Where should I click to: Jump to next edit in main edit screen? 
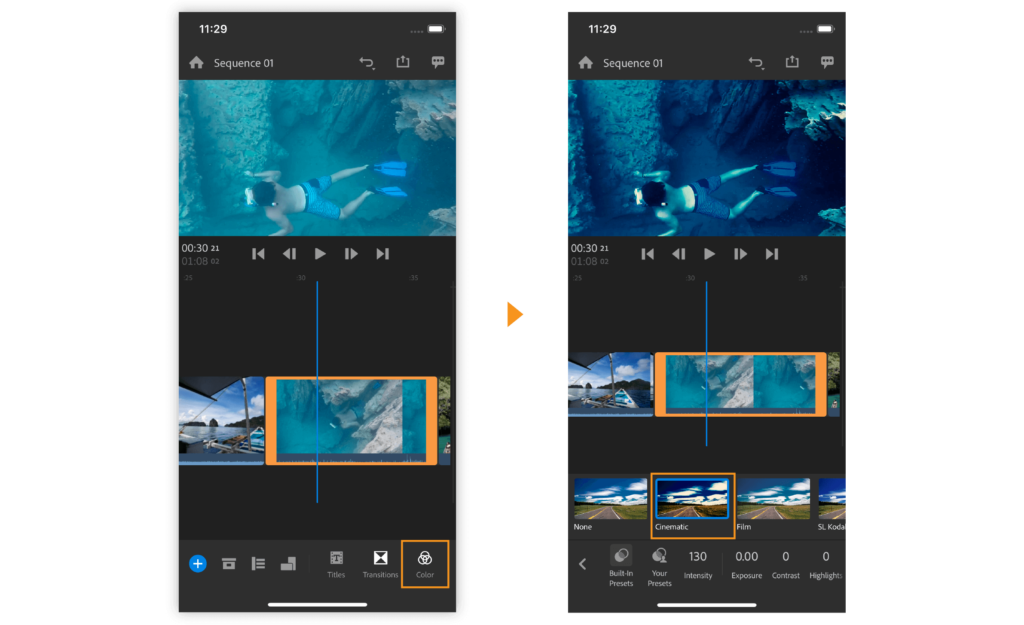pyautogui.click(x=383, y=254)
